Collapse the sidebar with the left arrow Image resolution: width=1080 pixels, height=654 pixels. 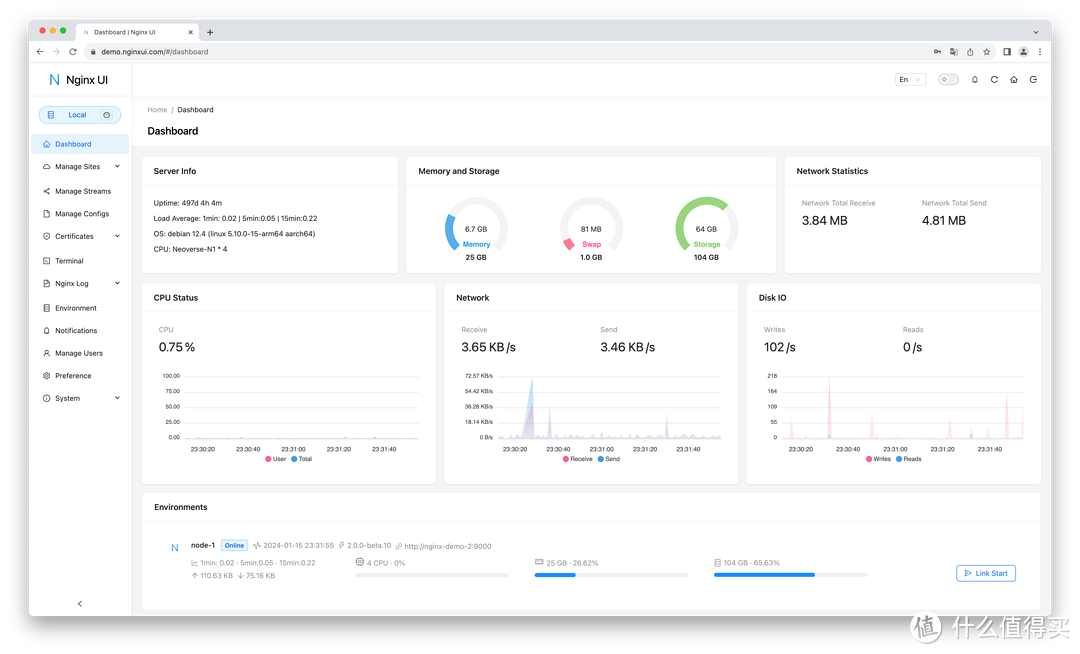pos(80,603)
